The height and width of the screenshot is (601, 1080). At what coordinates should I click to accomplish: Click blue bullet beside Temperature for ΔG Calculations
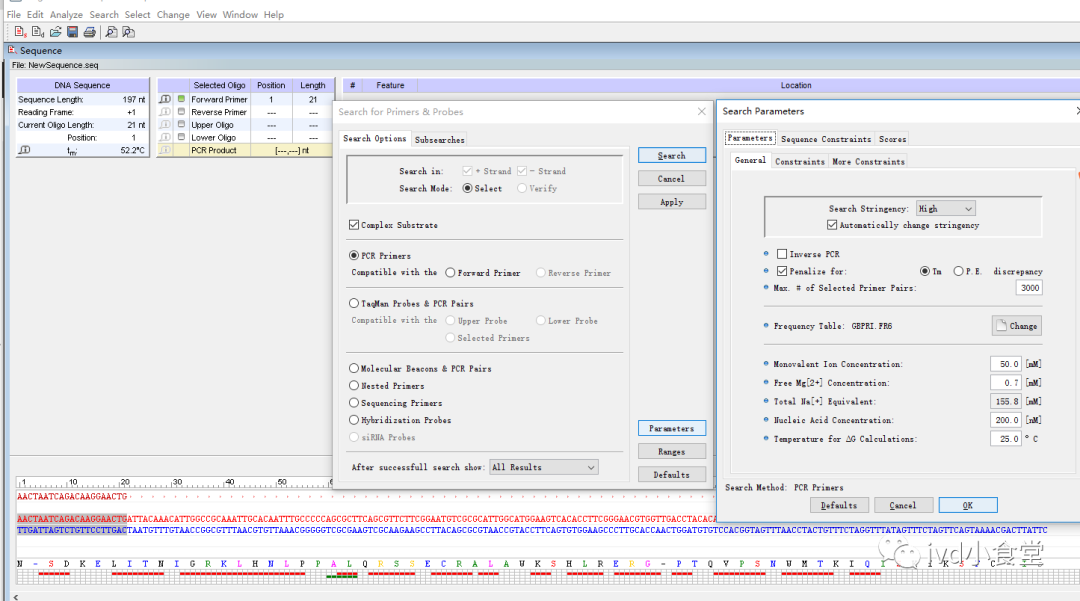point(766,438)
